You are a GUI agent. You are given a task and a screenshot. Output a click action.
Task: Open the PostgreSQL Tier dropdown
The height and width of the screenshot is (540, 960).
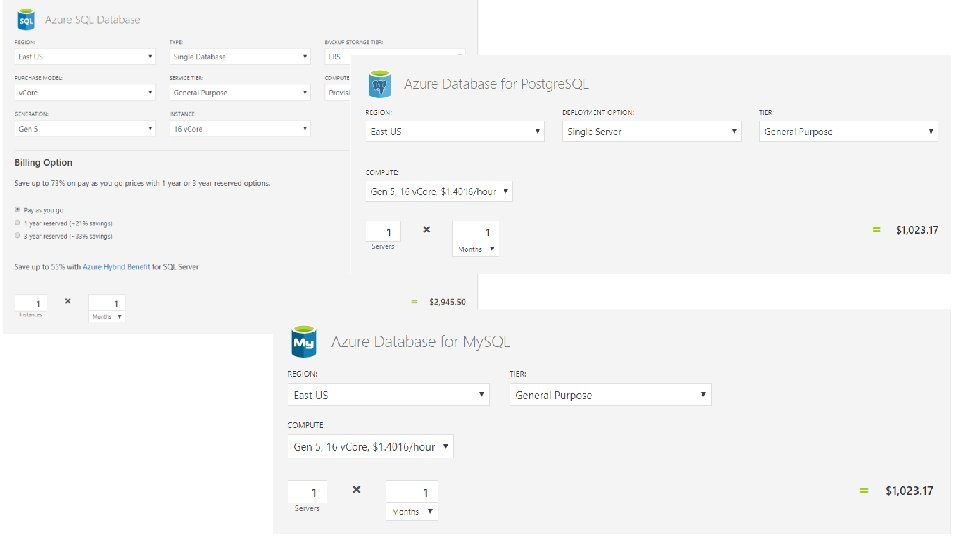[x=849, y=131]
